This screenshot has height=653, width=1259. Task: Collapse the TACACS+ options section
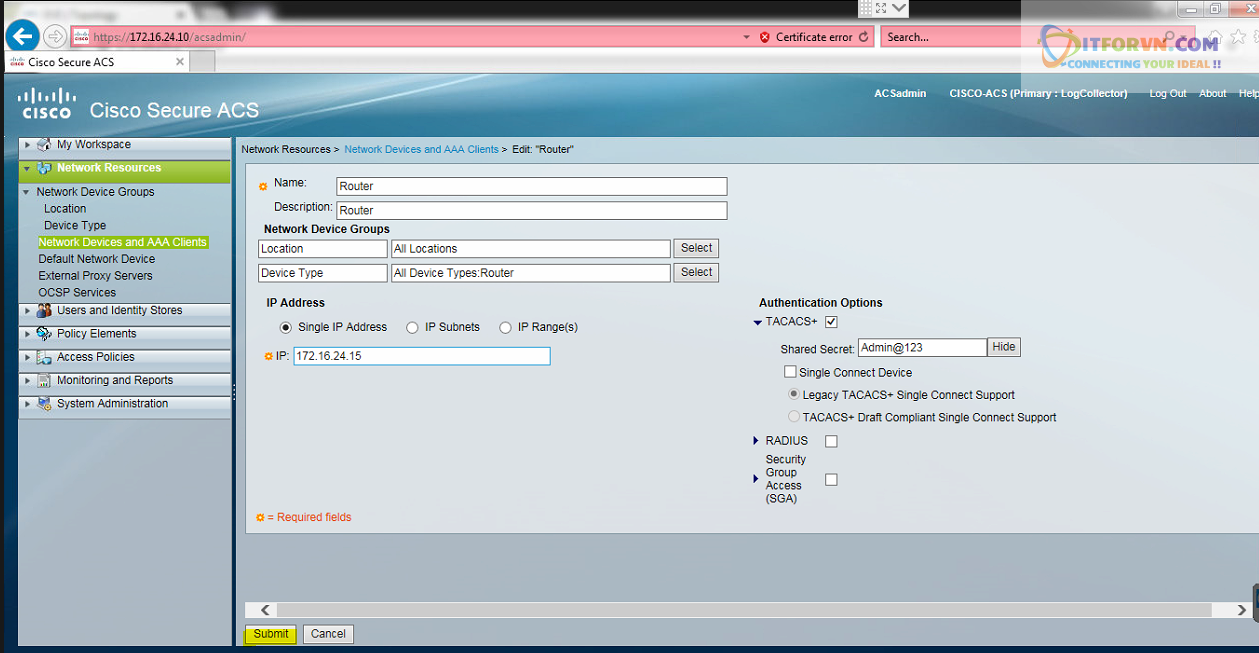[x=757, y=322]
